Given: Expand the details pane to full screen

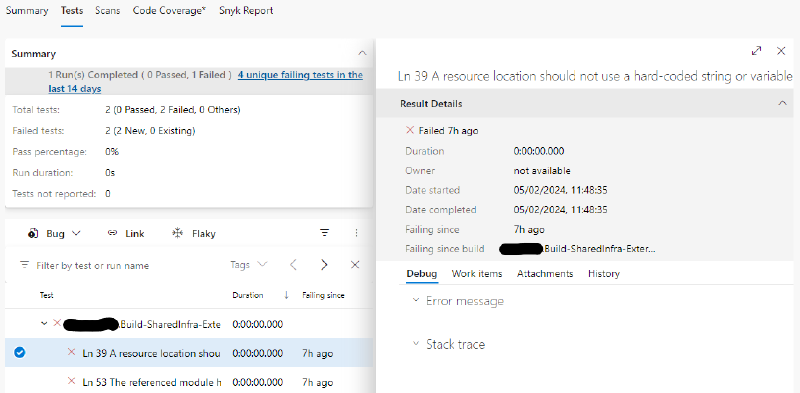Looking at the screenshot, I should click(x=756, y=51).
